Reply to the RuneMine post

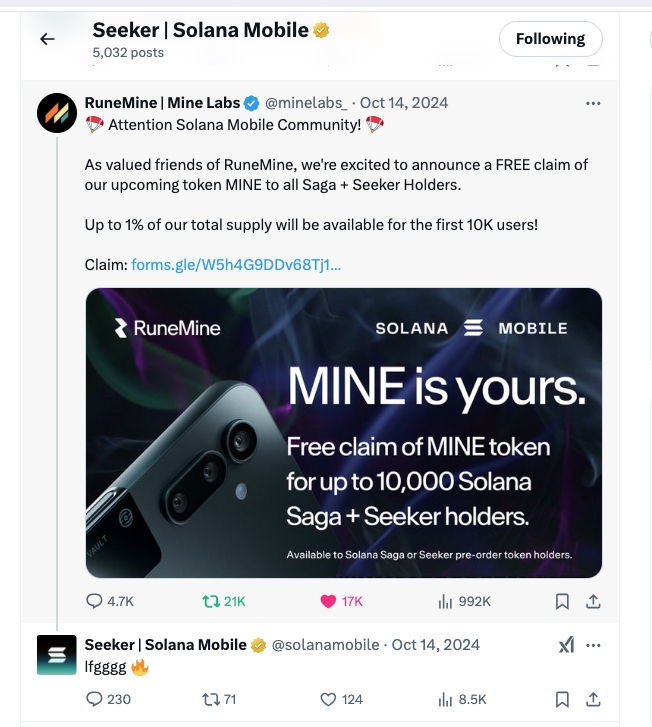95,601
